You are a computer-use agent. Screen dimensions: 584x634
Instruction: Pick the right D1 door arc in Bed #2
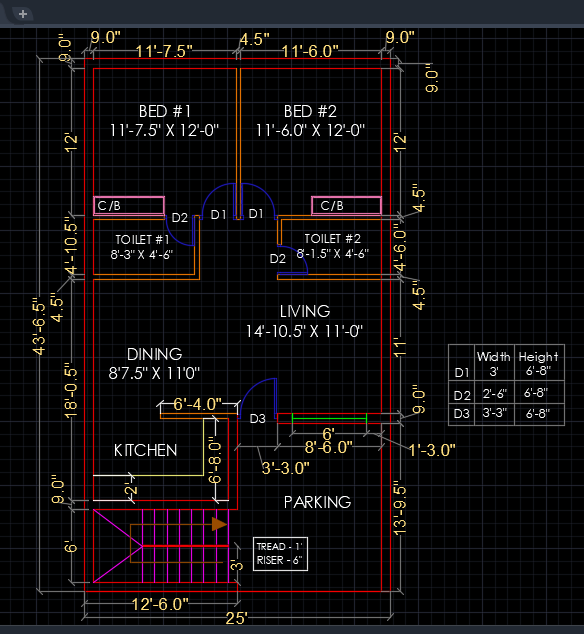tap(259, 199)
